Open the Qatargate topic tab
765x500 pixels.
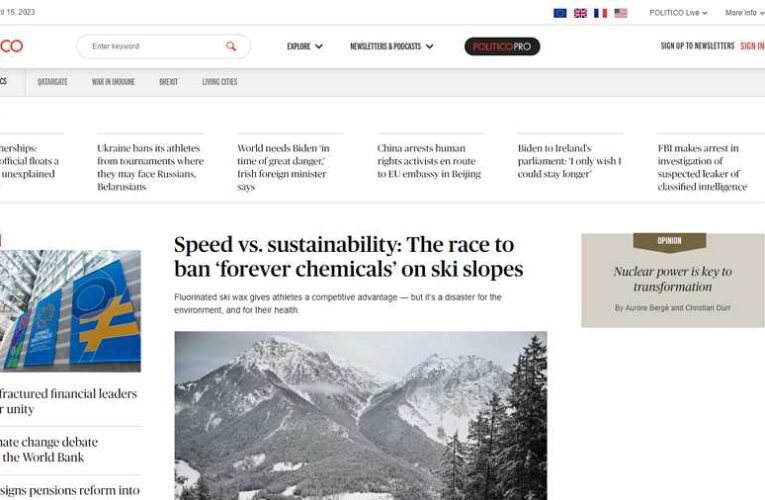click(53, 82)
